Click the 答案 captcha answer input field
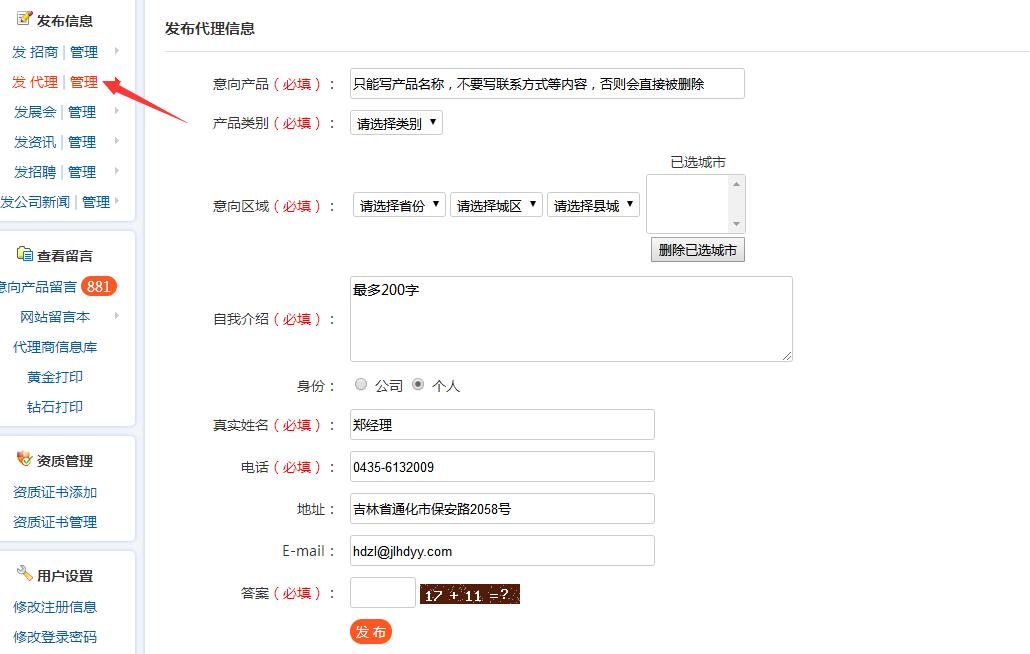 (382, 592)
